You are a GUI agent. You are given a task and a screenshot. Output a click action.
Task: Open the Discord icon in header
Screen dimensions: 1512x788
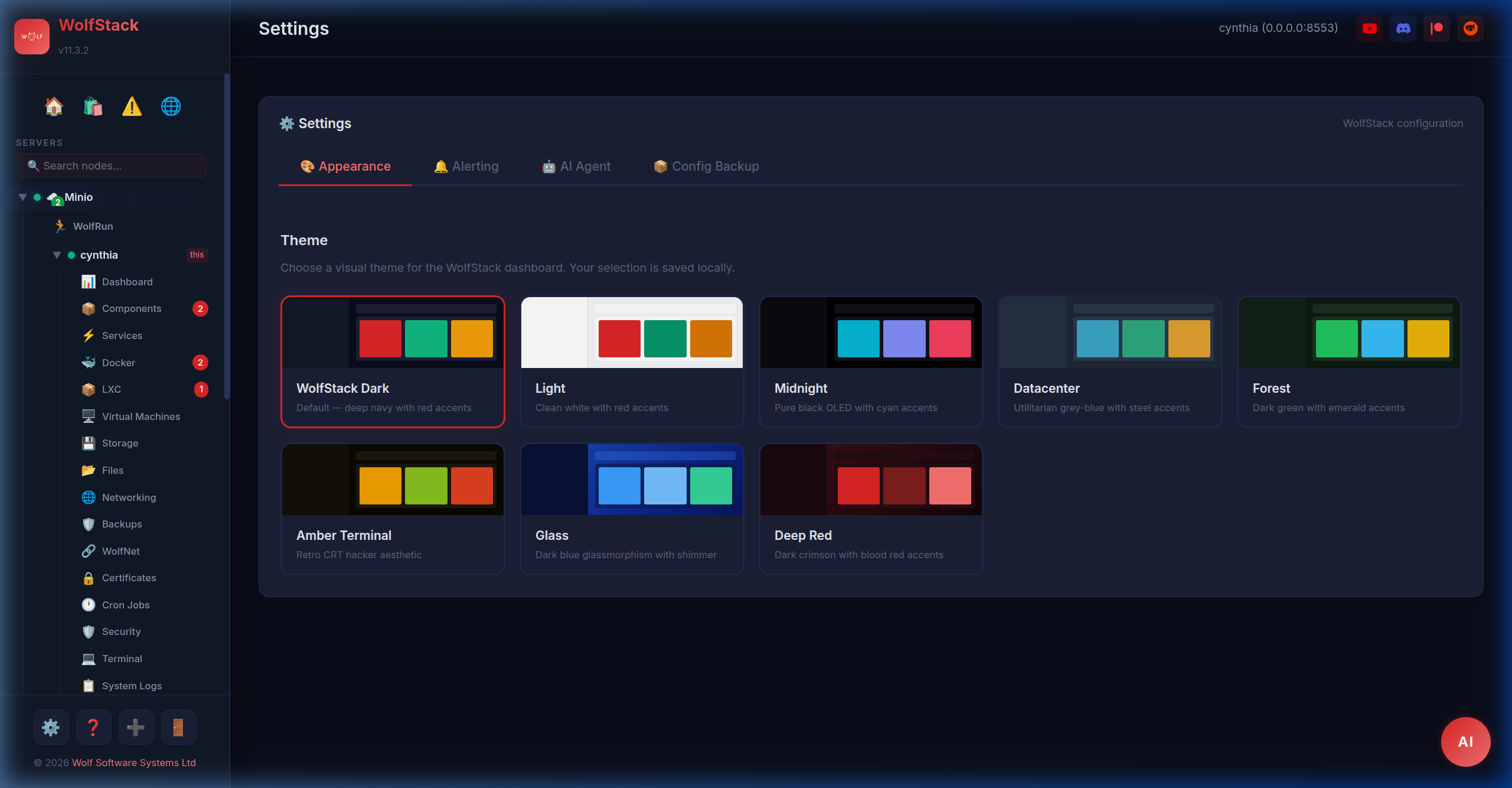[1403, 28]
